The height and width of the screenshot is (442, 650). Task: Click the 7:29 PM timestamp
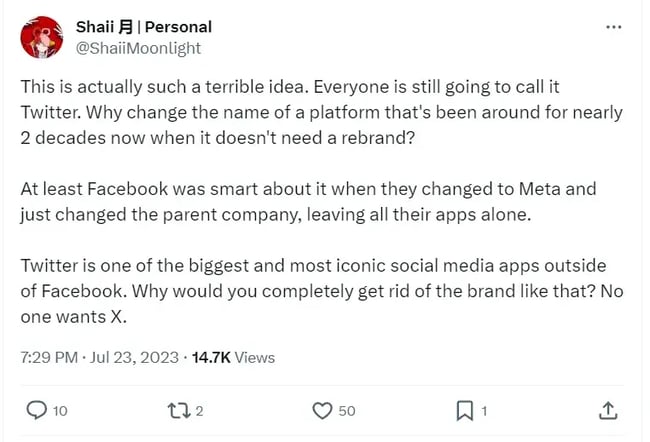point(50,357)
